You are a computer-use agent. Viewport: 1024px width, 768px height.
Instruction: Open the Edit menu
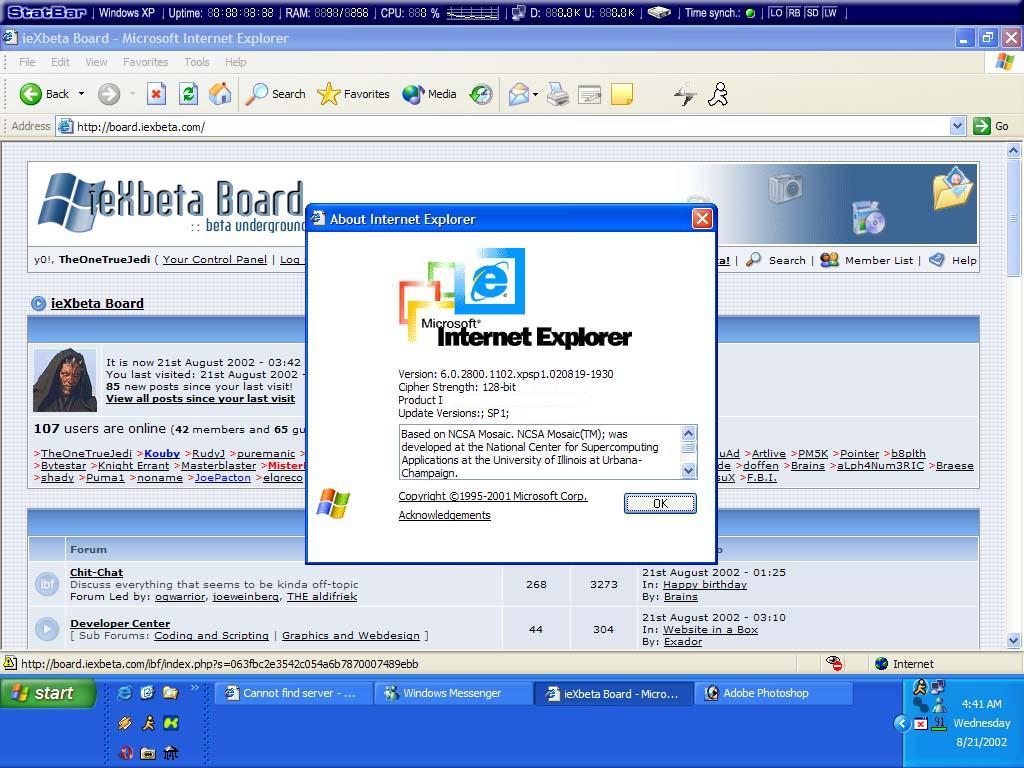point(60,62)
